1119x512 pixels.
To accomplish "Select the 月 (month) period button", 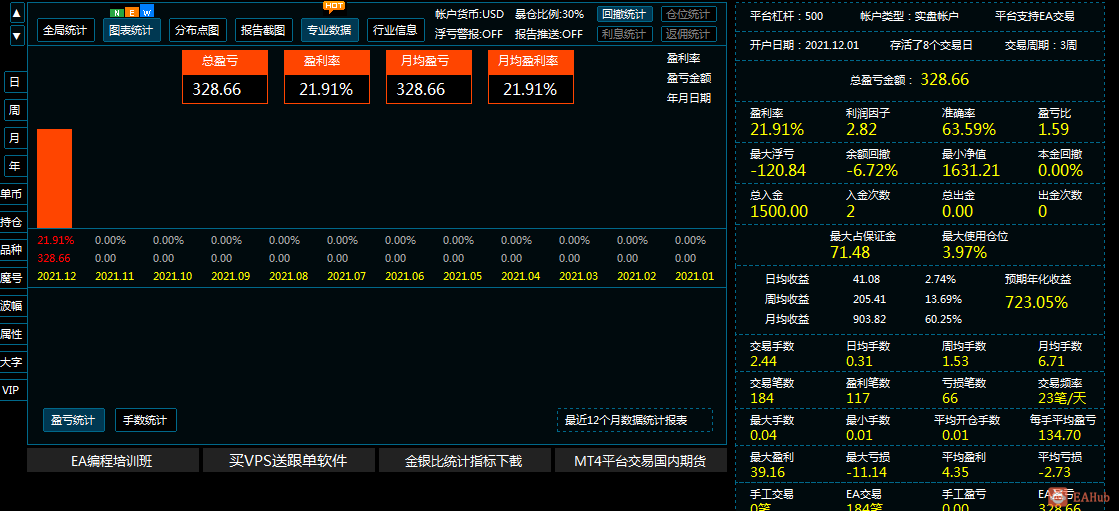I will (x=14, y=138).
